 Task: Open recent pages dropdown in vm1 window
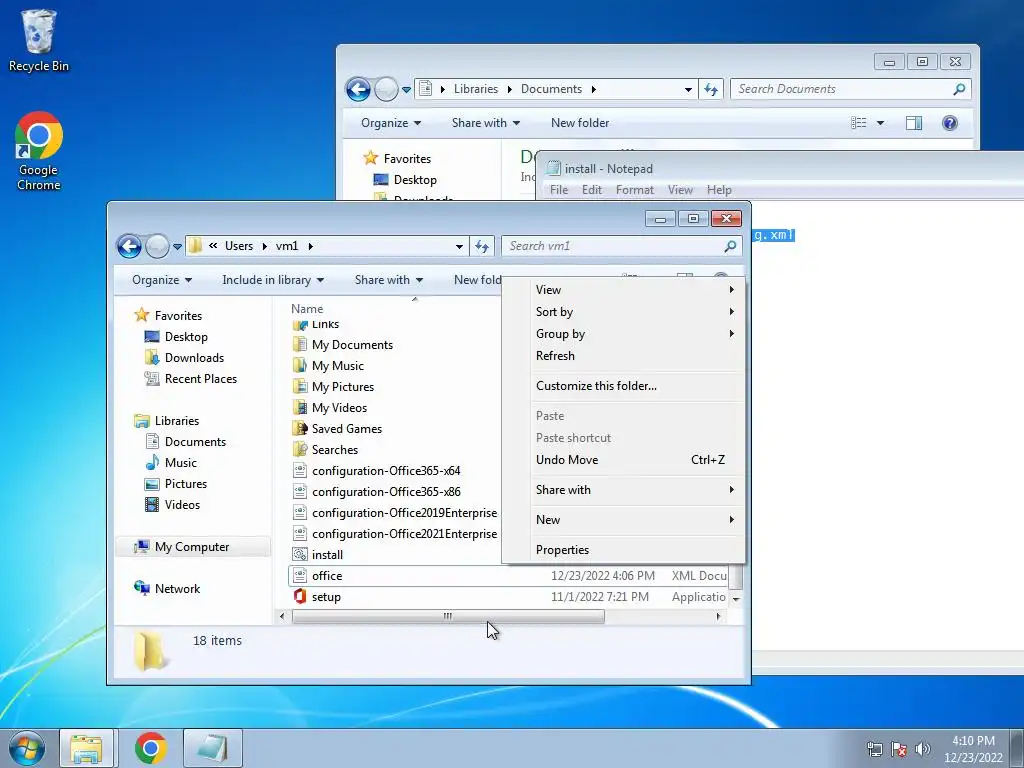point(177,247)
